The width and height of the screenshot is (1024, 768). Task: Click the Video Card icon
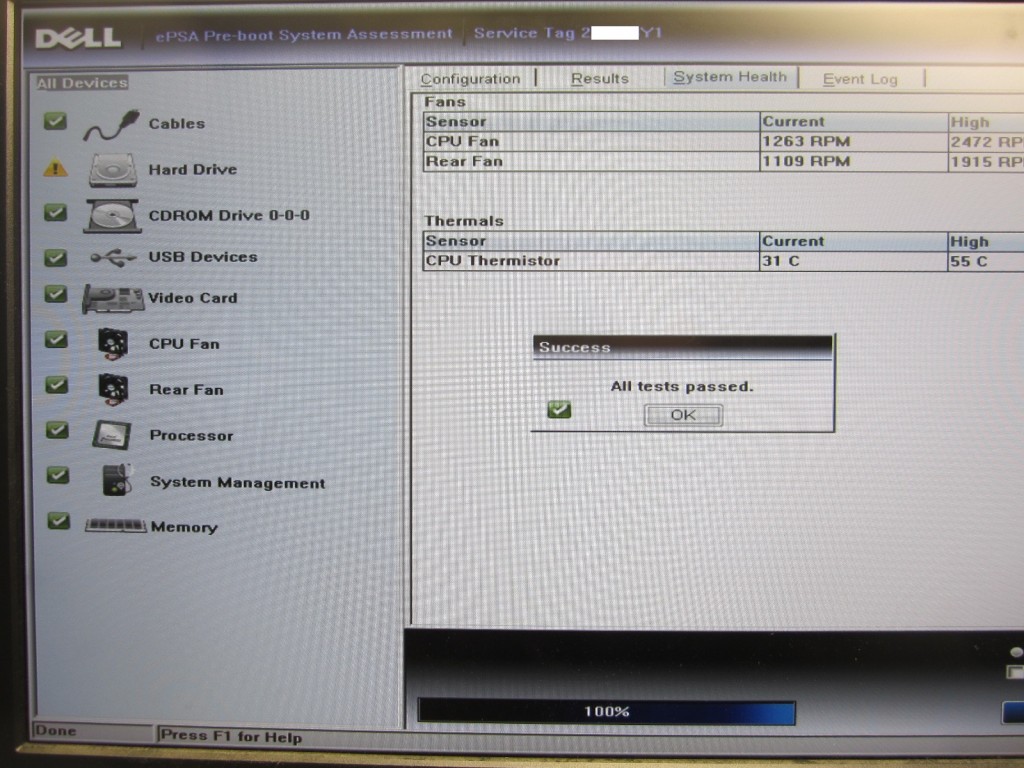click(113, 299)
